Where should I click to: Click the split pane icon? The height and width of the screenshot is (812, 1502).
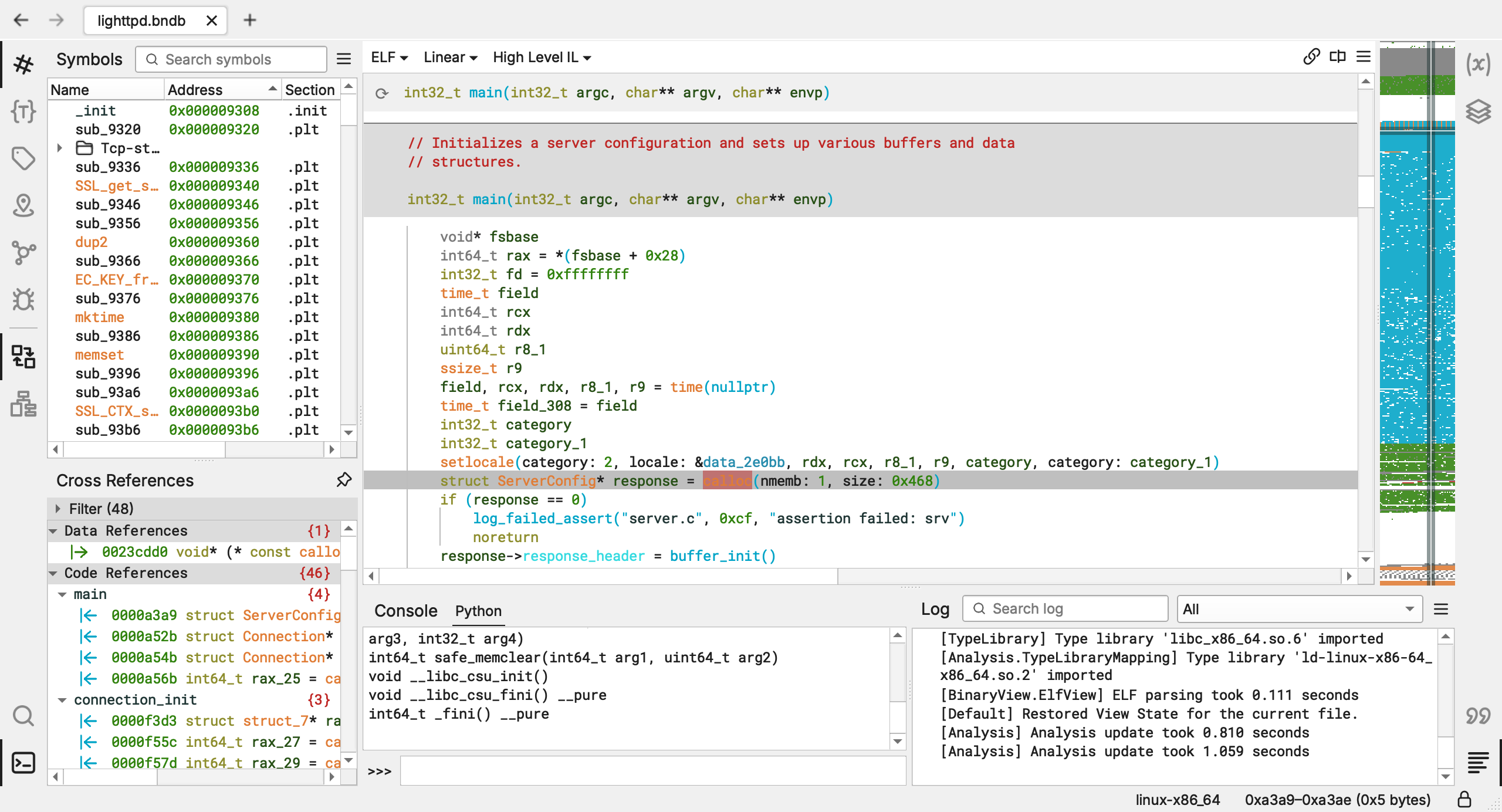coord(1338,57)
